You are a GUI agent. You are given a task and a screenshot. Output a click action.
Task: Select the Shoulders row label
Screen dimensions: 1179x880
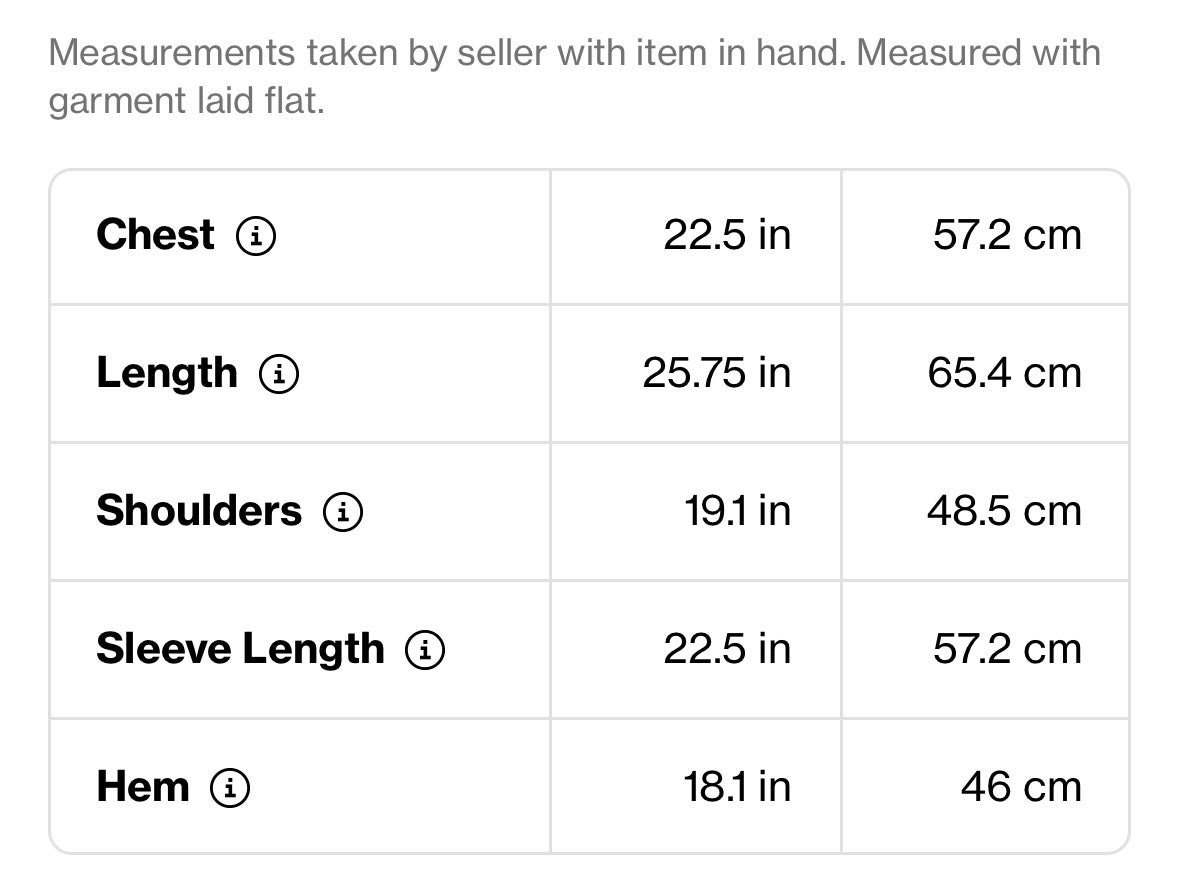[199, 511]
